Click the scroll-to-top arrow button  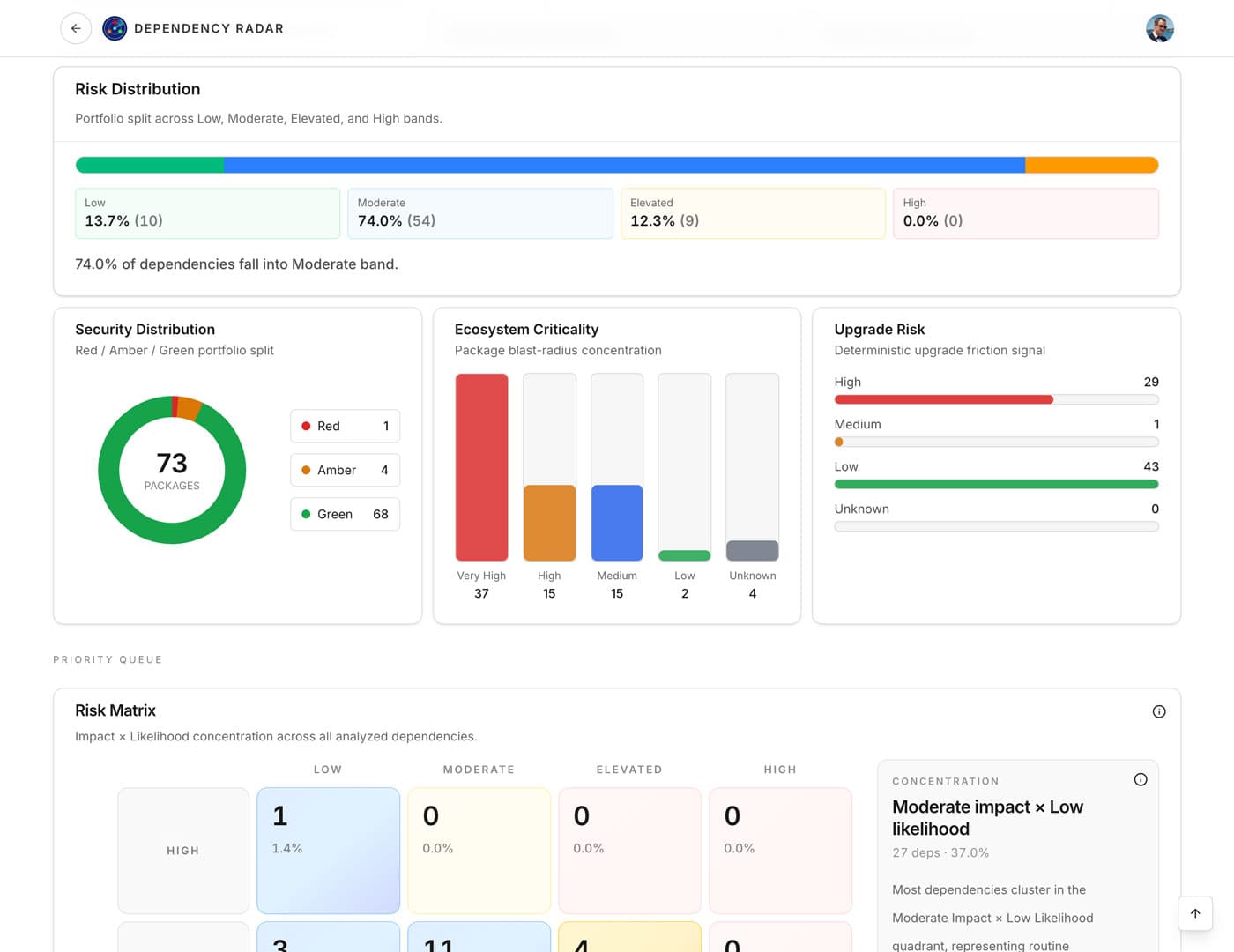tap(1194, 913)
